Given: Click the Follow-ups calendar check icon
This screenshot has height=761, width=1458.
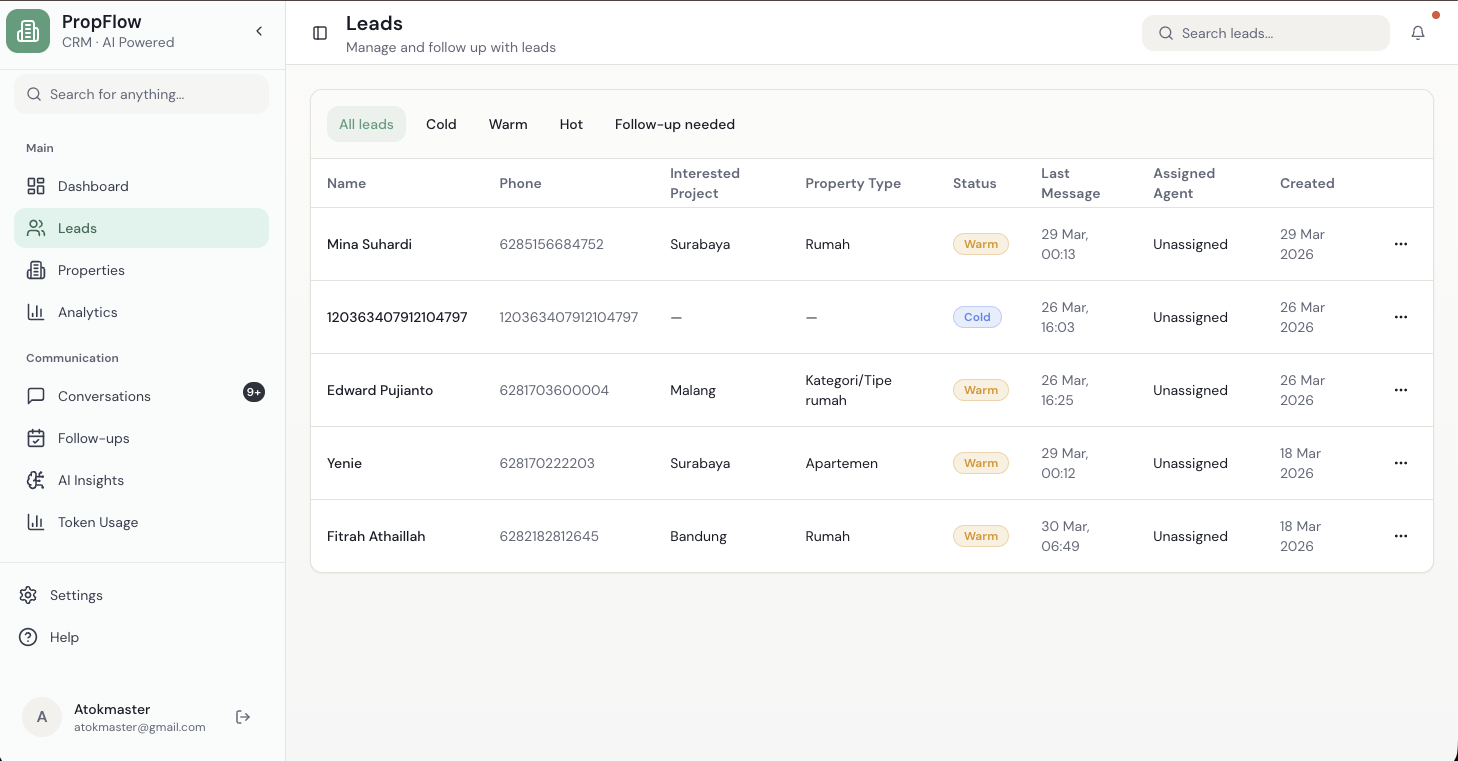Looking at the screenshot, I should click(36, 438).
